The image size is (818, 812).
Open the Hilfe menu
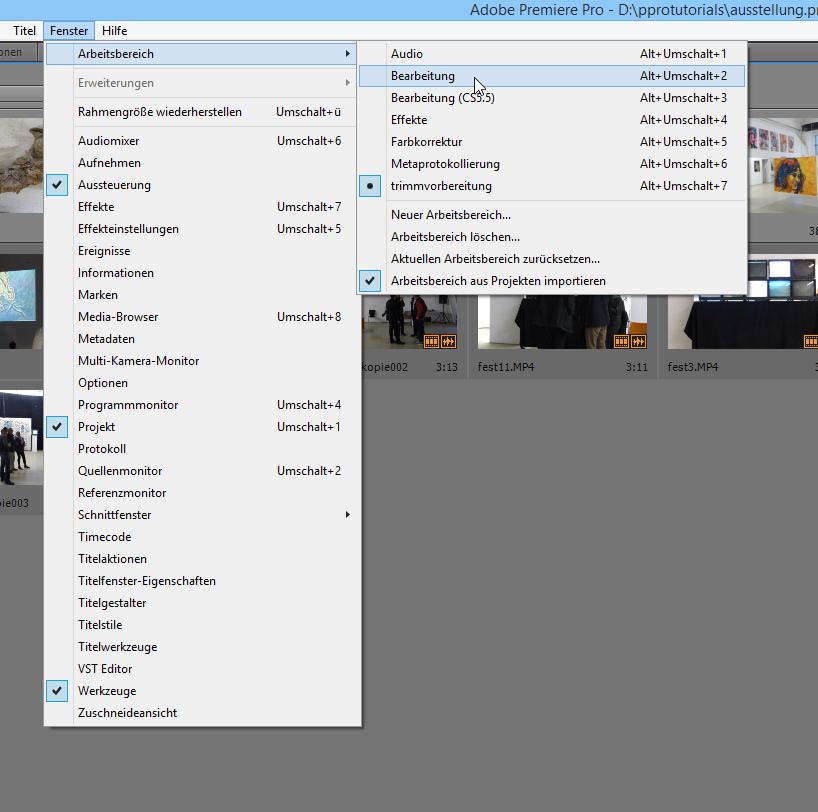114,31
